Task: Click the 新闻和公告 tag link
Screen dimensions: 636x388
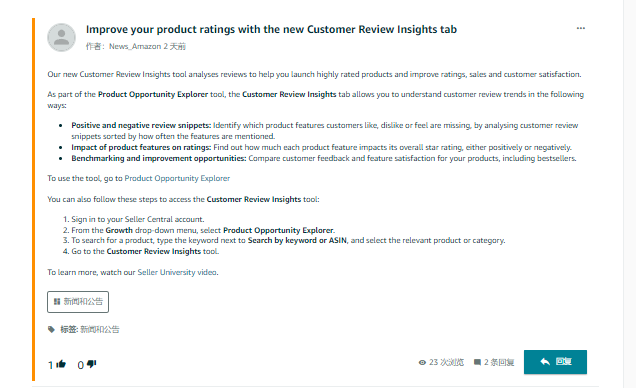Action: 100,329
